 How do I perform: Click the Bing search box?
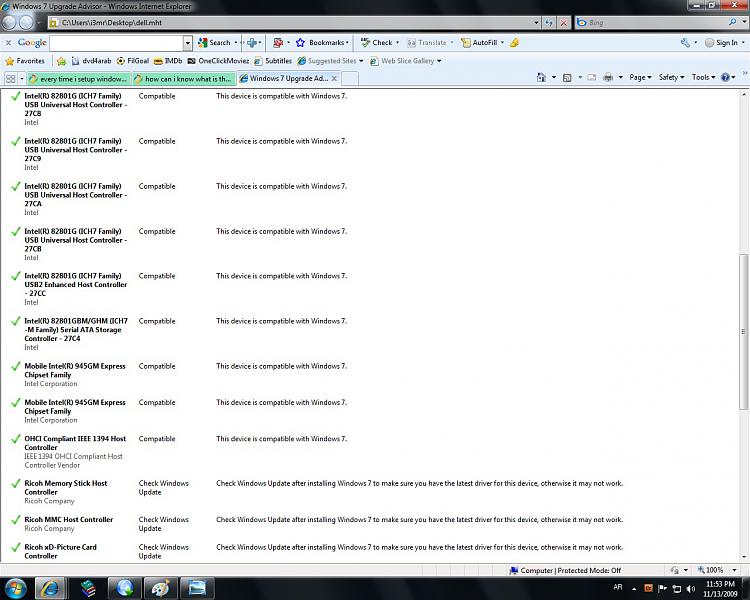click(x=655, y=22)
